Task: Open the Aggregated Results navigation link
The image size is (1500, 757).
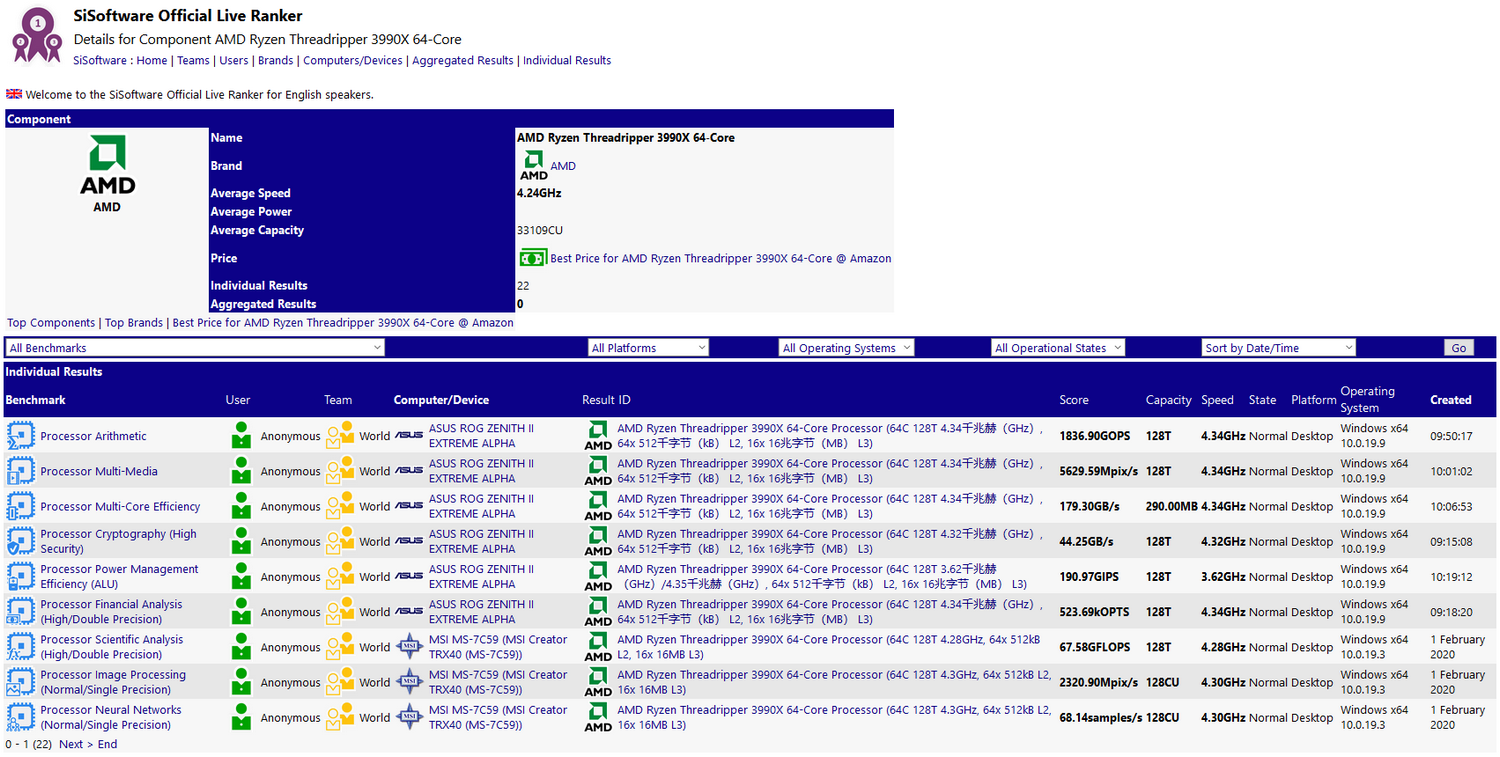Action: point(463,60)
